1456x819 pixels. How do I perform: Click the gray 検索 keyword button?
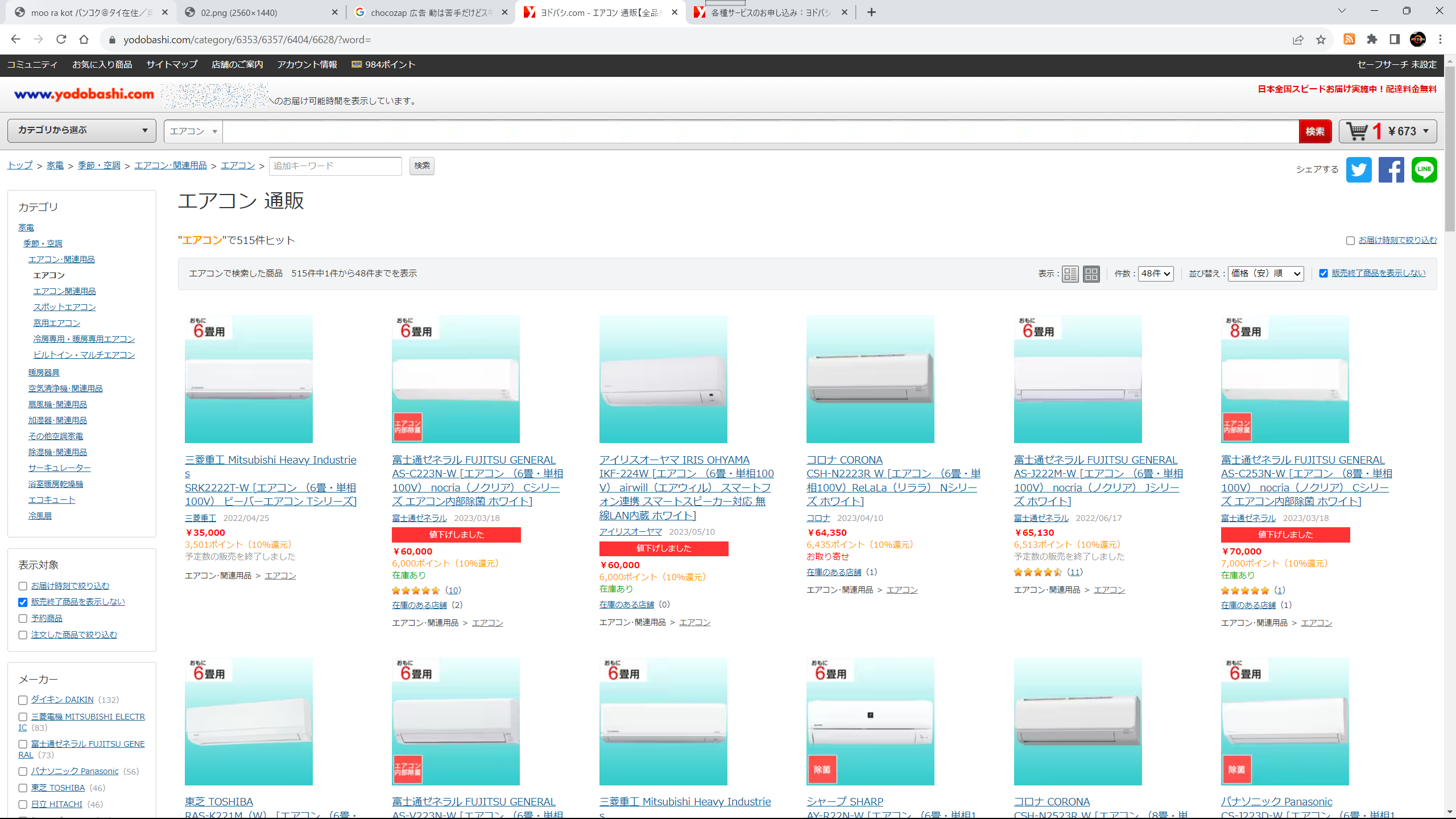coord(422,166)
